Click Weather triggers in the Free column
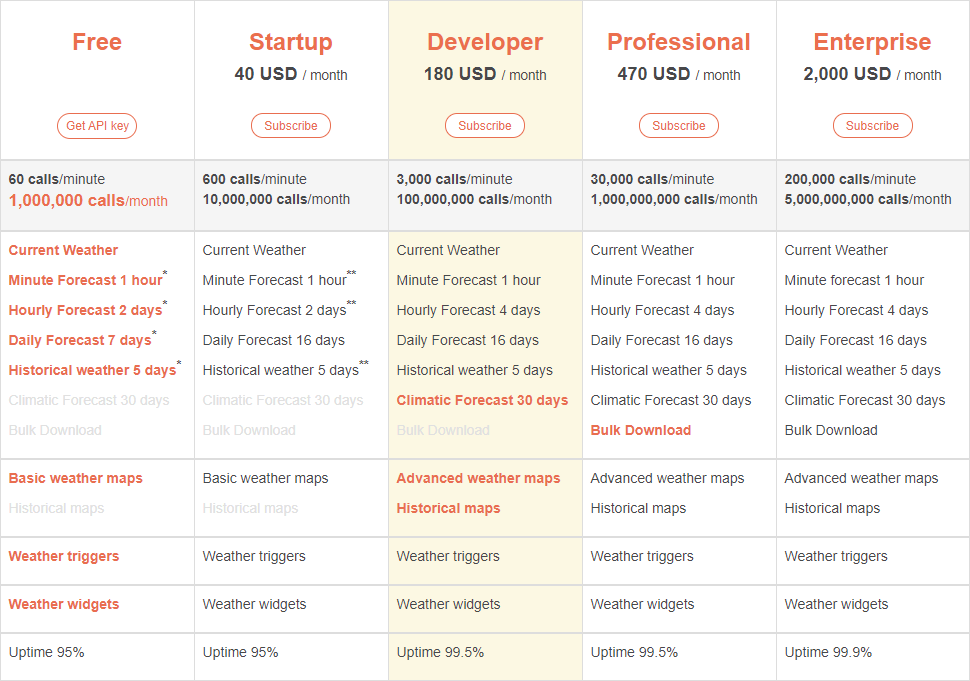This screenshot has height=681, width=970. [64, 556]
